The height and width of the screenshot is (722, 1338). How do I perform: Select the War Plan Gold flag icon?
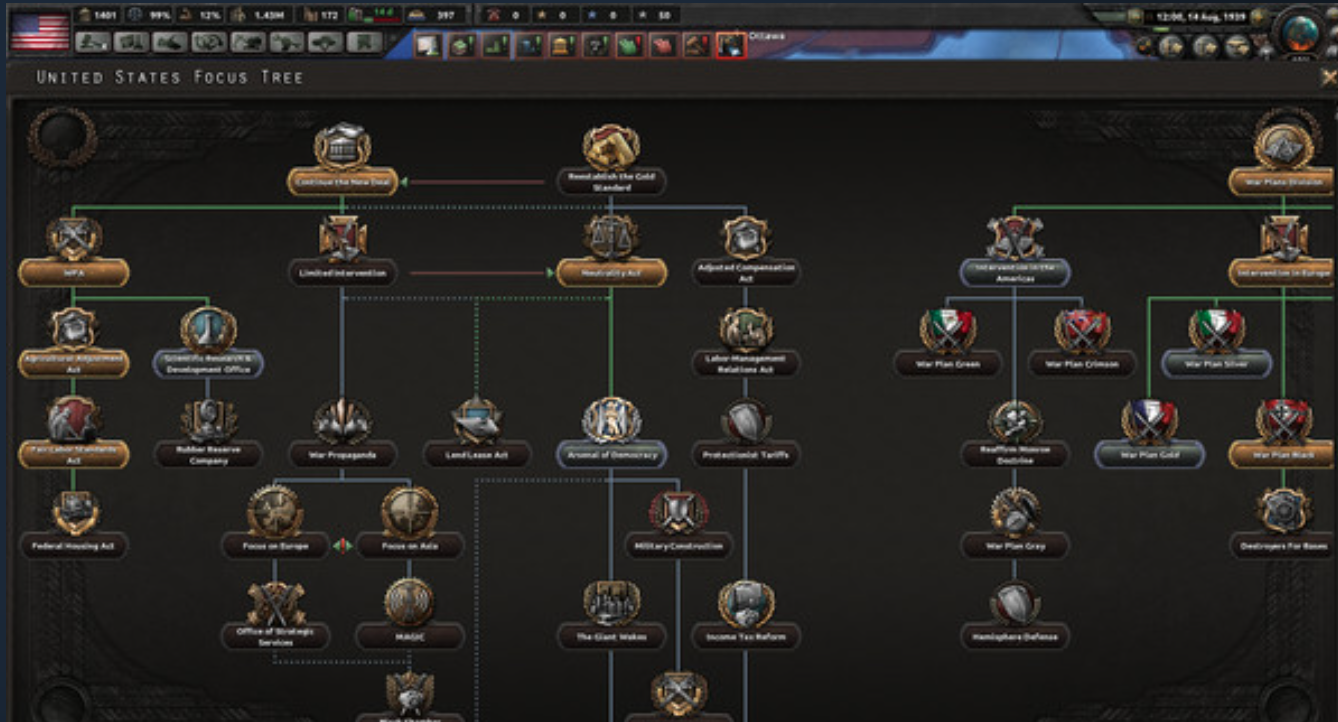(1149, 421)
